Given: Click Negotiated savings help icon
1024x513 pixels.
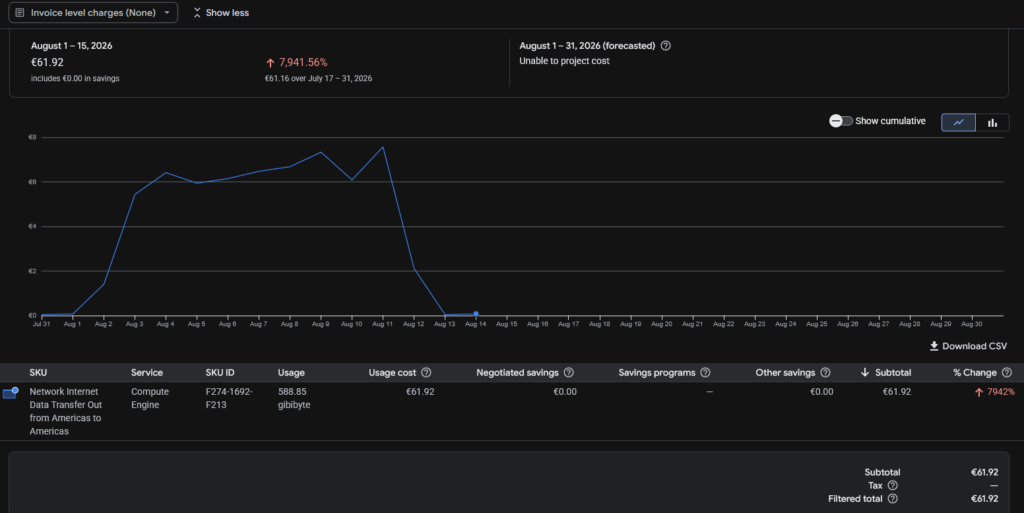Looking at the screenshot, I should click(x=569, y=373).
